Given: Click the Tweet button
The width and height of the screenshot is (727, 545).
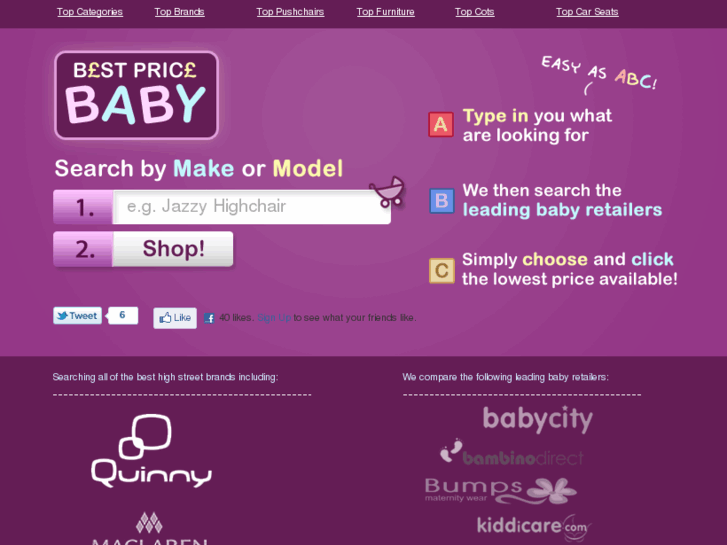Looking at the screenshot, I should [77, 316].
